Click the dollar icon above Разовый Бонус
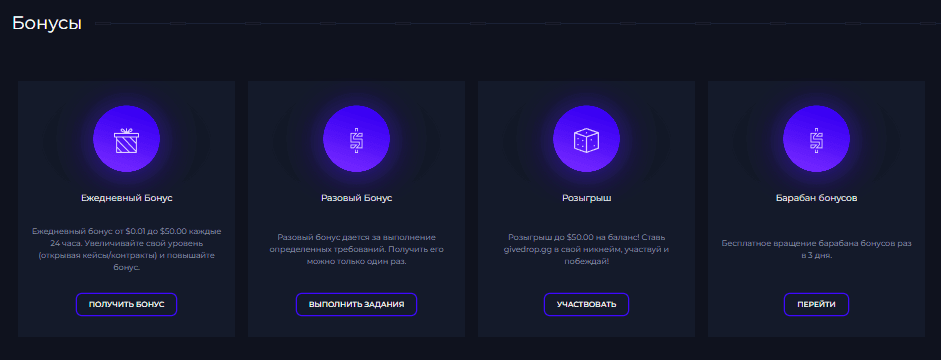 pyautogui.click(x=356, y=140)
